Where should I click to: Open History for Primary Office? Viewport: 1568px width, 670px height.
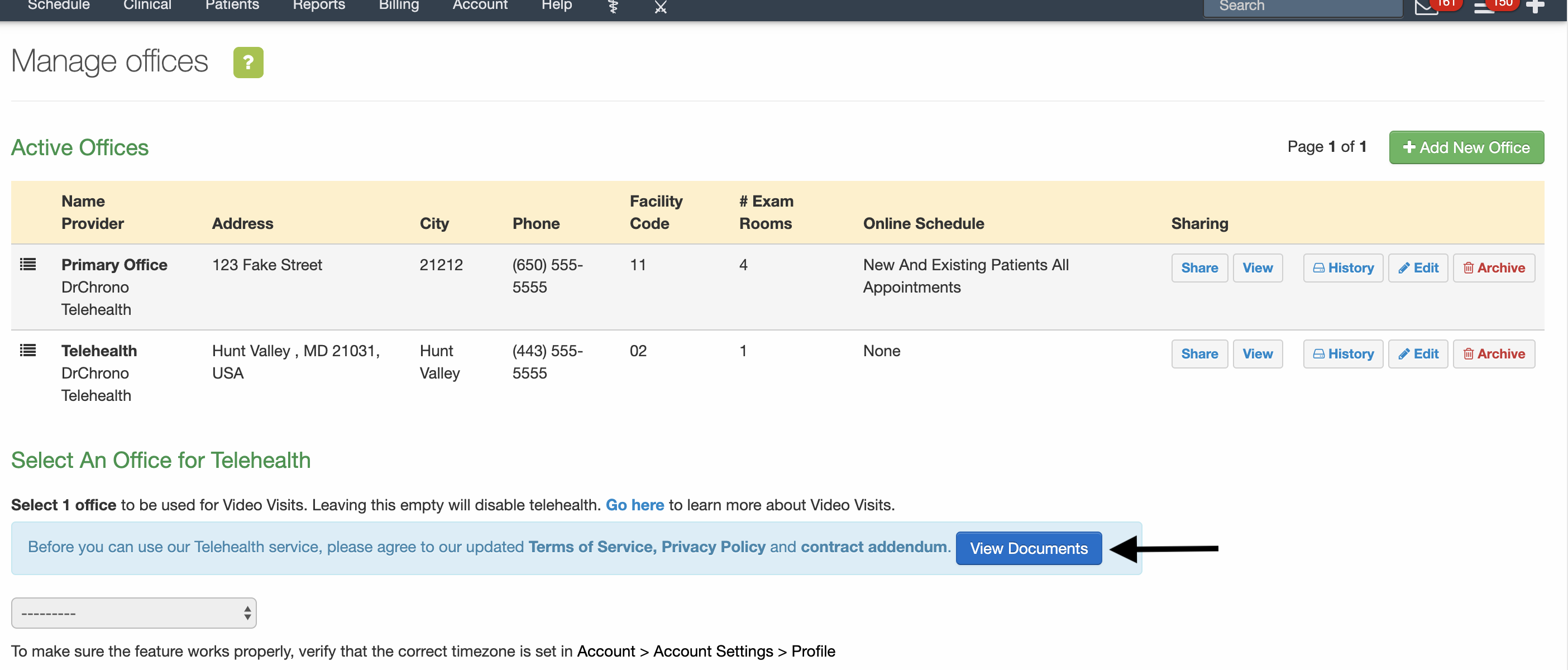[1343, 268]
